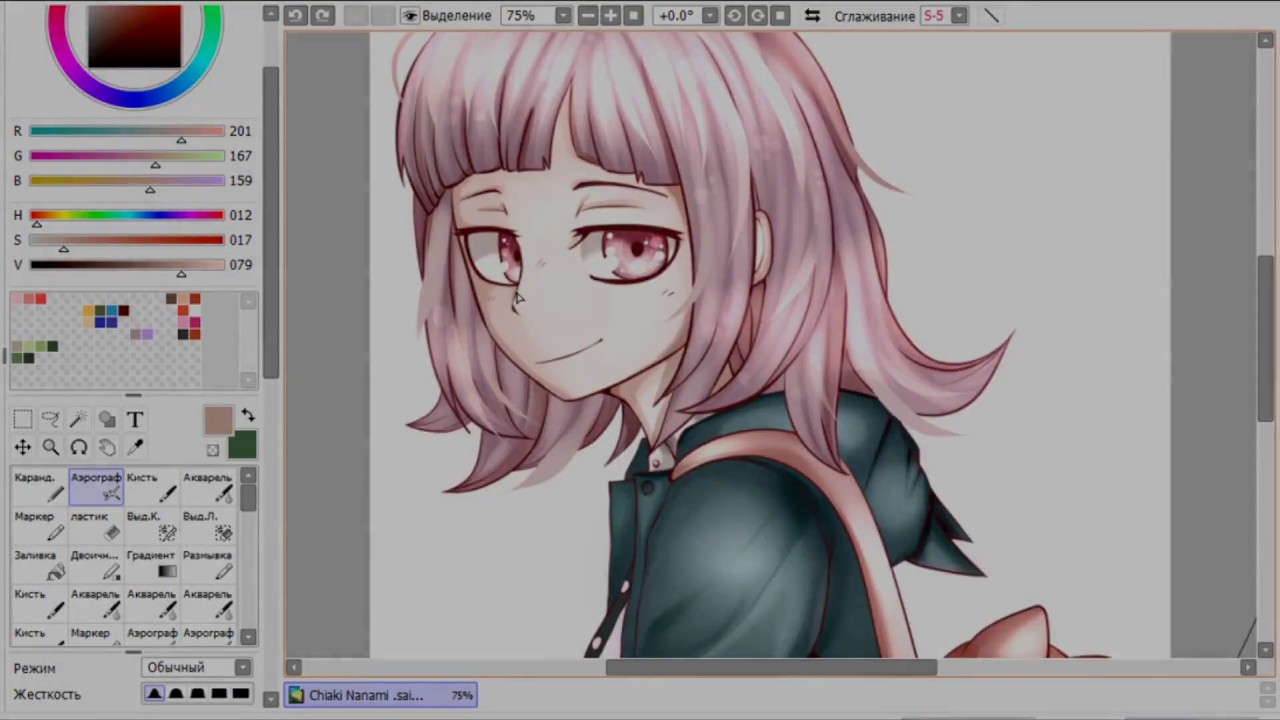The width and height of the screenshot is (1280, 720).
Task: Open the canvas rotation angle dropdown
Action: pyautogui.click(x=709, y=15)
